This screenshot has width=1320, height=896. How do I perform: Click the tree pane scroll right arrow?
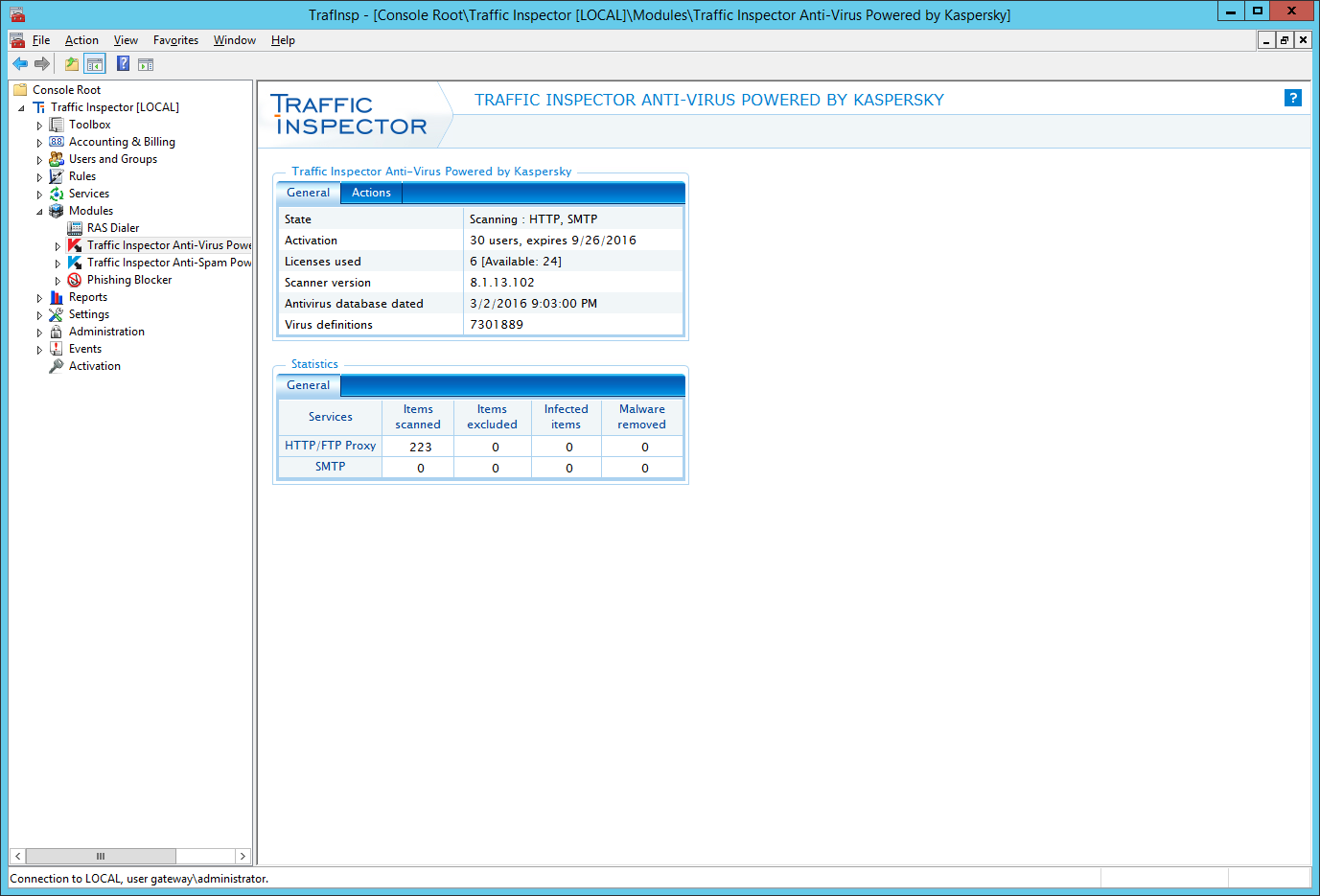point(243,856)
